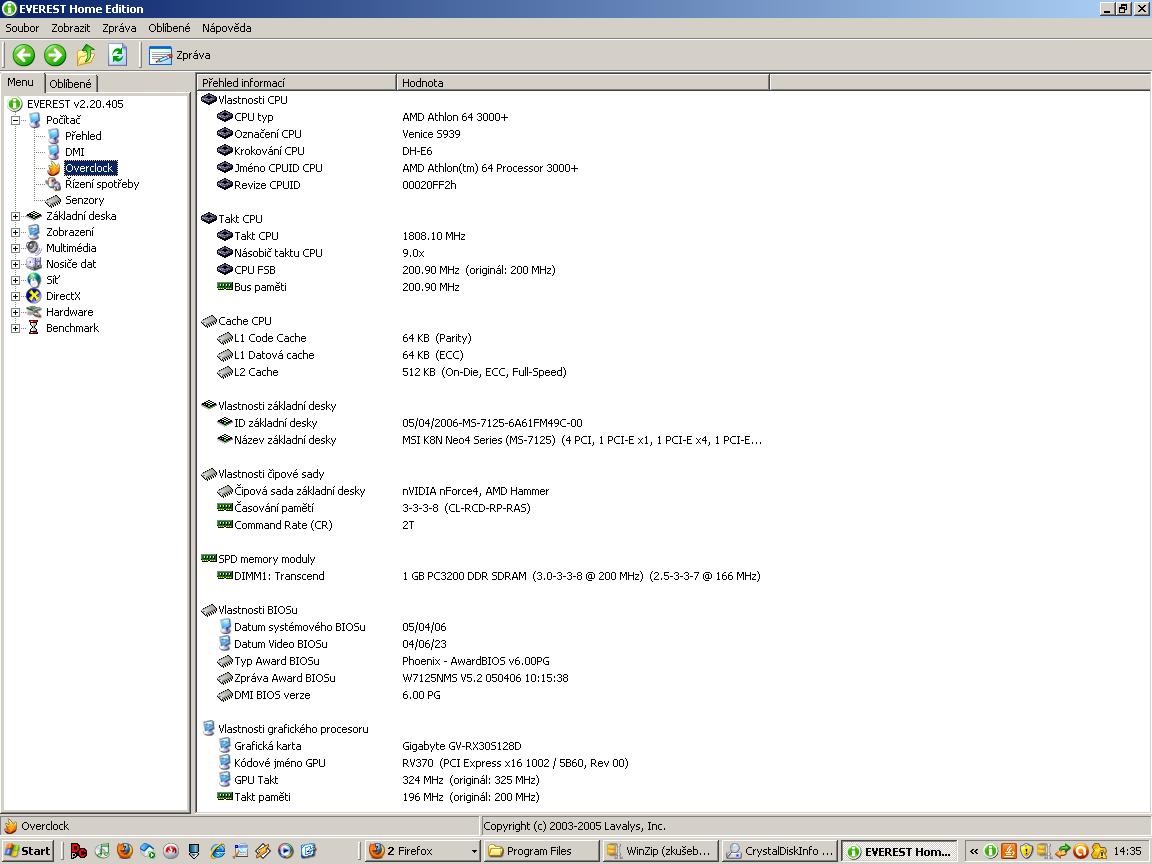Viewport: 1152px width, 864px height.
Task: Click the Zobrazení monitor icon in tree
Action: tap(34, 232)
